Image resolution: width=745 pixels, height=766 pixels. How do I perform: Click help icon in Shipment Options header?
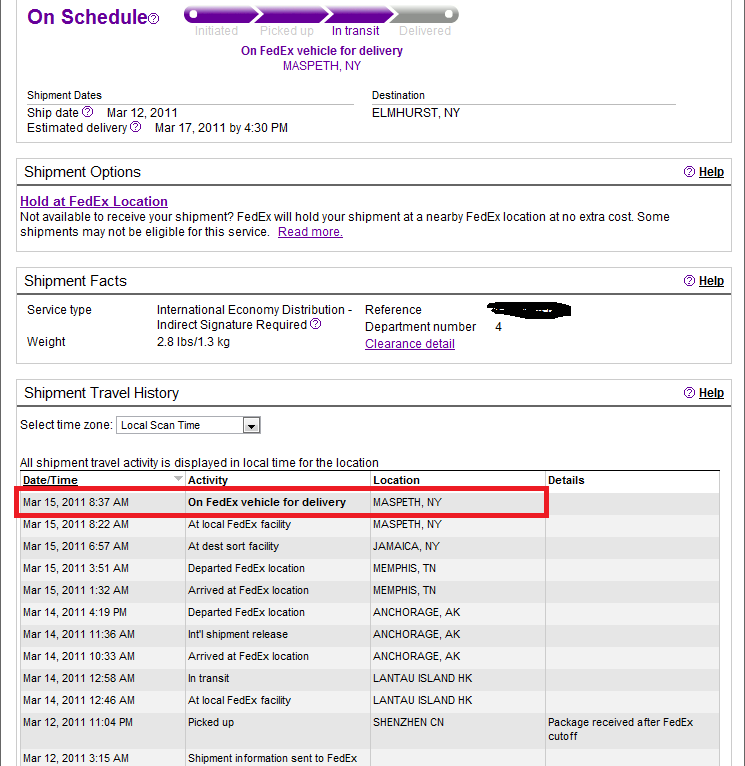[x=689, y=171]
